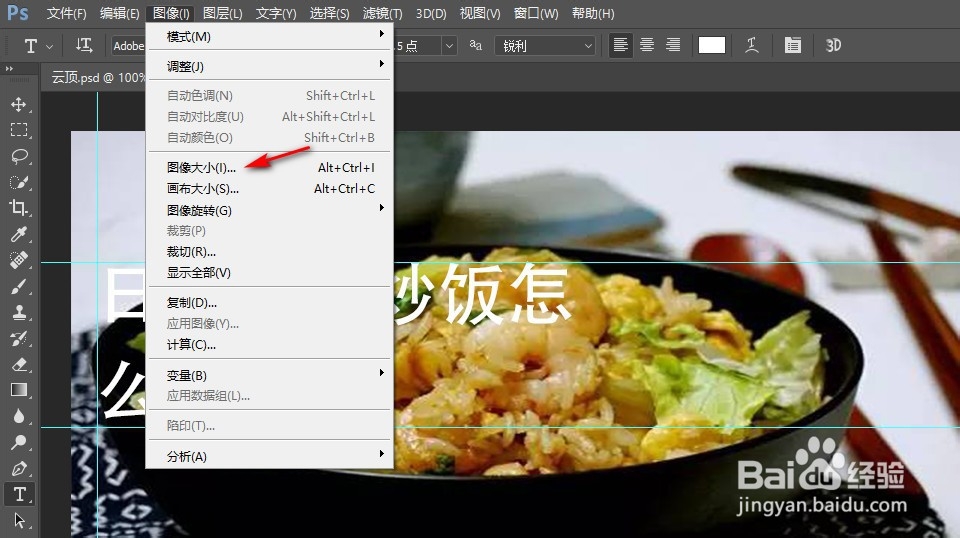Select the Lasso tool
Screen dimensions: 960x538
pos(18,156)
